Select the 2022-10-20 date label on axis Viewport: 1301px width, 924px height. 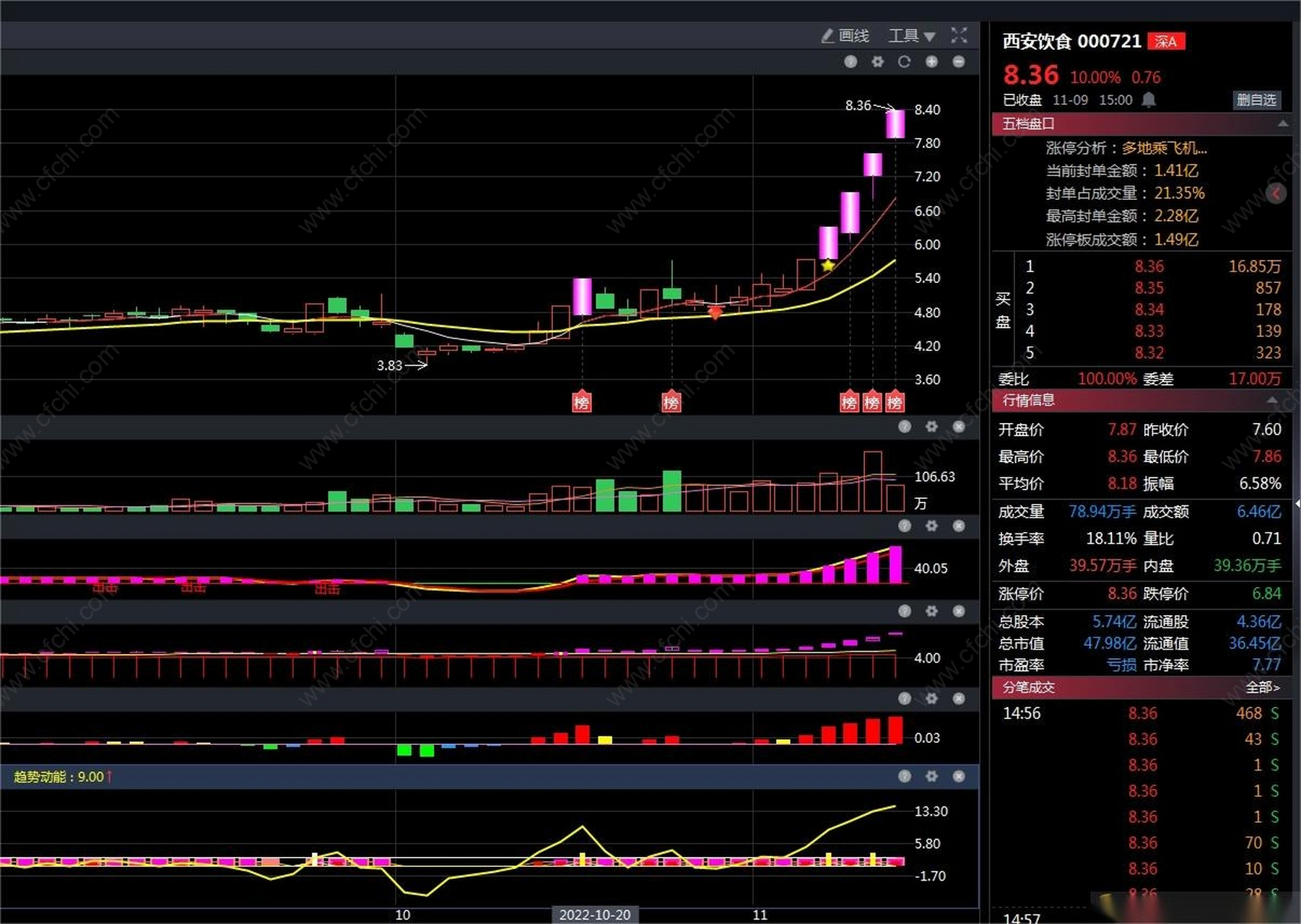click(594, 915)
